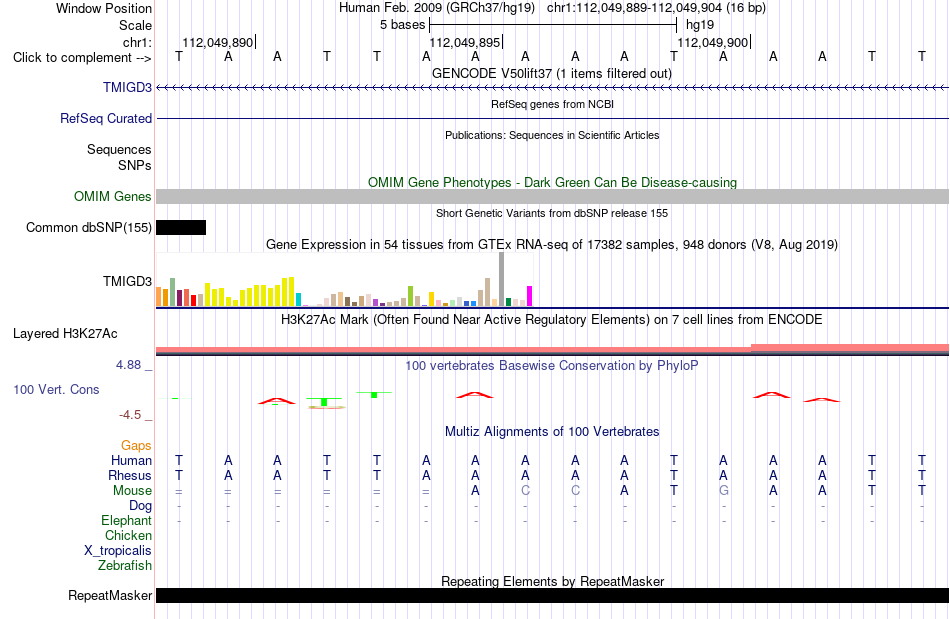Select the Rhesus alignment row label
Screen dimensions: 950x619
click(130, 475)
